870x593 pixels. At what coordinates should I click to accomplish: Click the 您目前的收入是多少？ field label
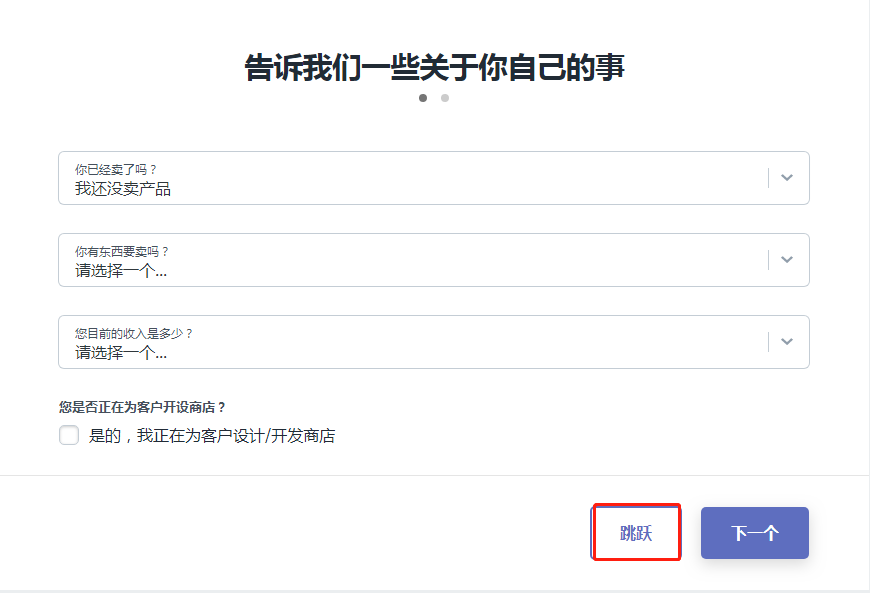point(134,333)
